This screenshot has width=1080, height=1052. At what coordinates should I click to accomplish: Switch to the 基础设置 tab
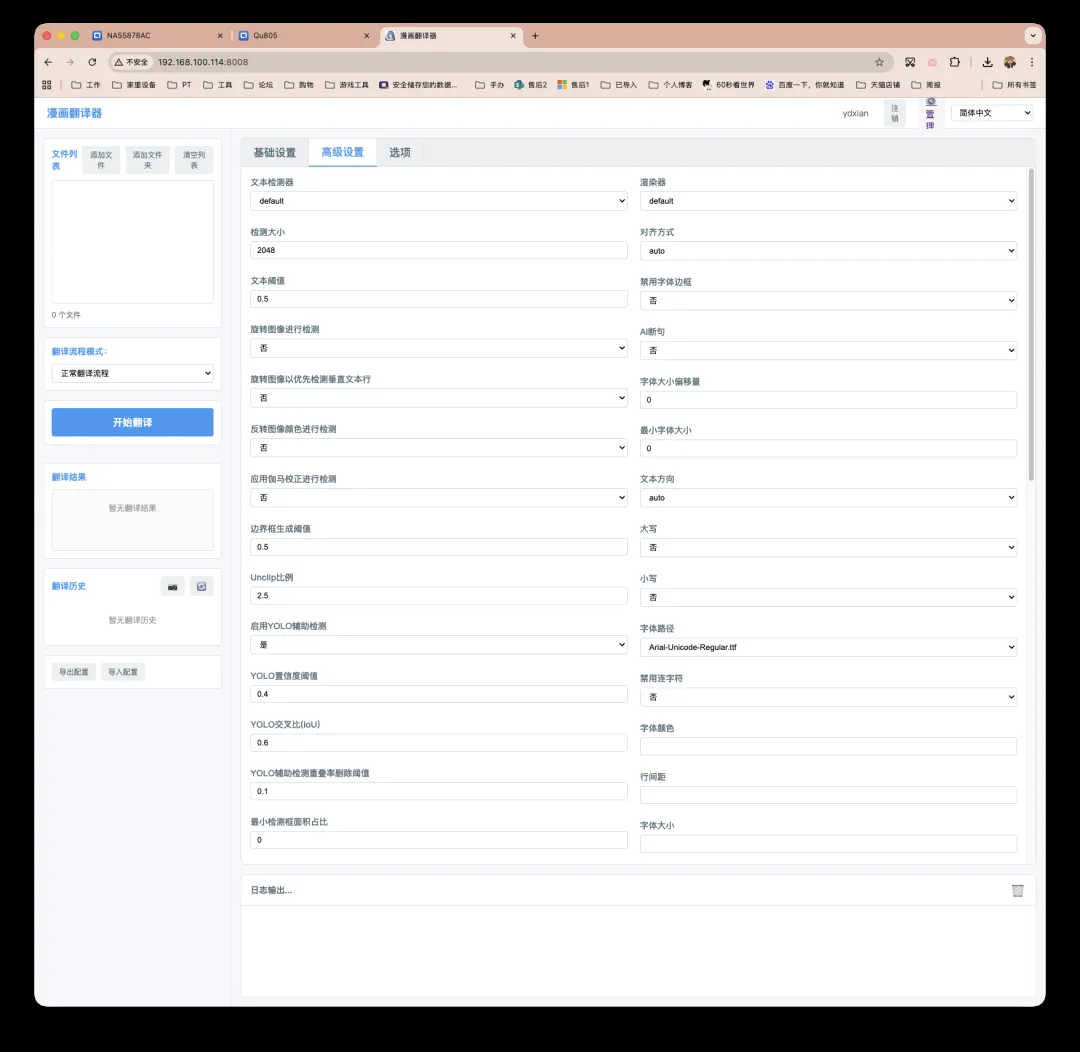click(x=274, y=153)
